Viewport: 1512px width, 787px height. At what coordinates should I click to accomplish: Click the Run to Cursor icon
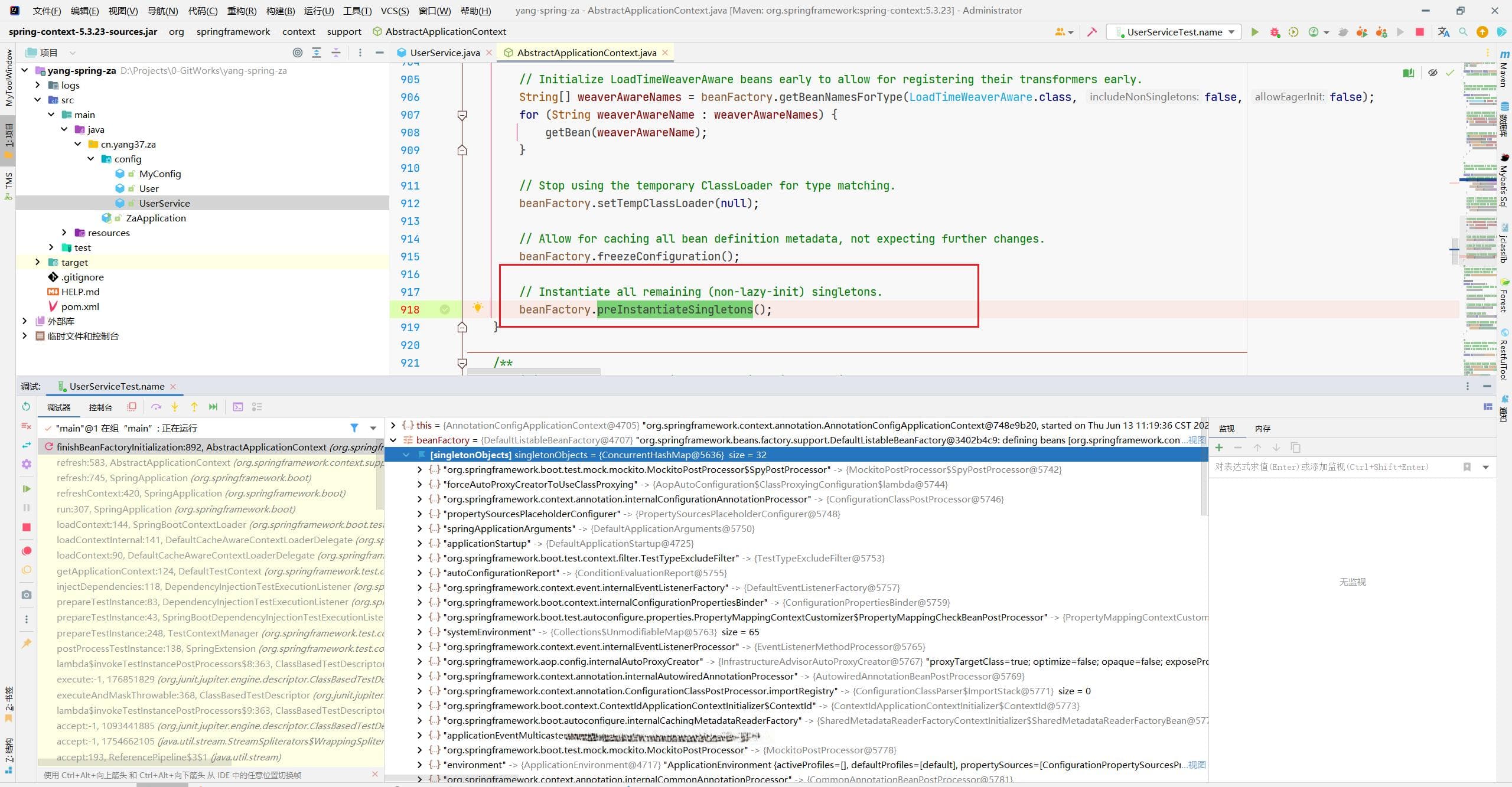(x=213, y=407)
